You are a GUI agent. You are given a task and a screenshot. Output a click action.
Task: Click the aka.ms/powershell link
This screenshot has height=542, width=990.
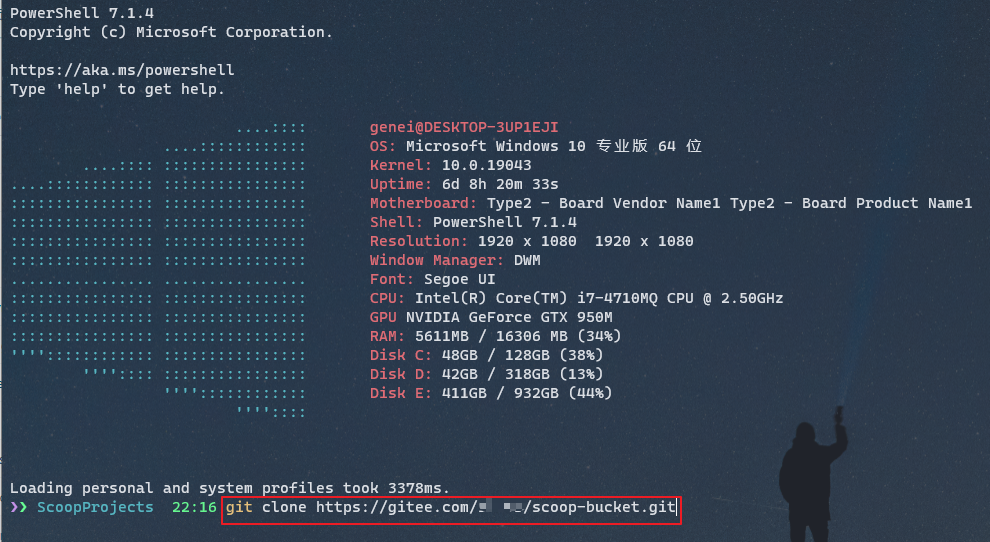(x=122, y=70)
